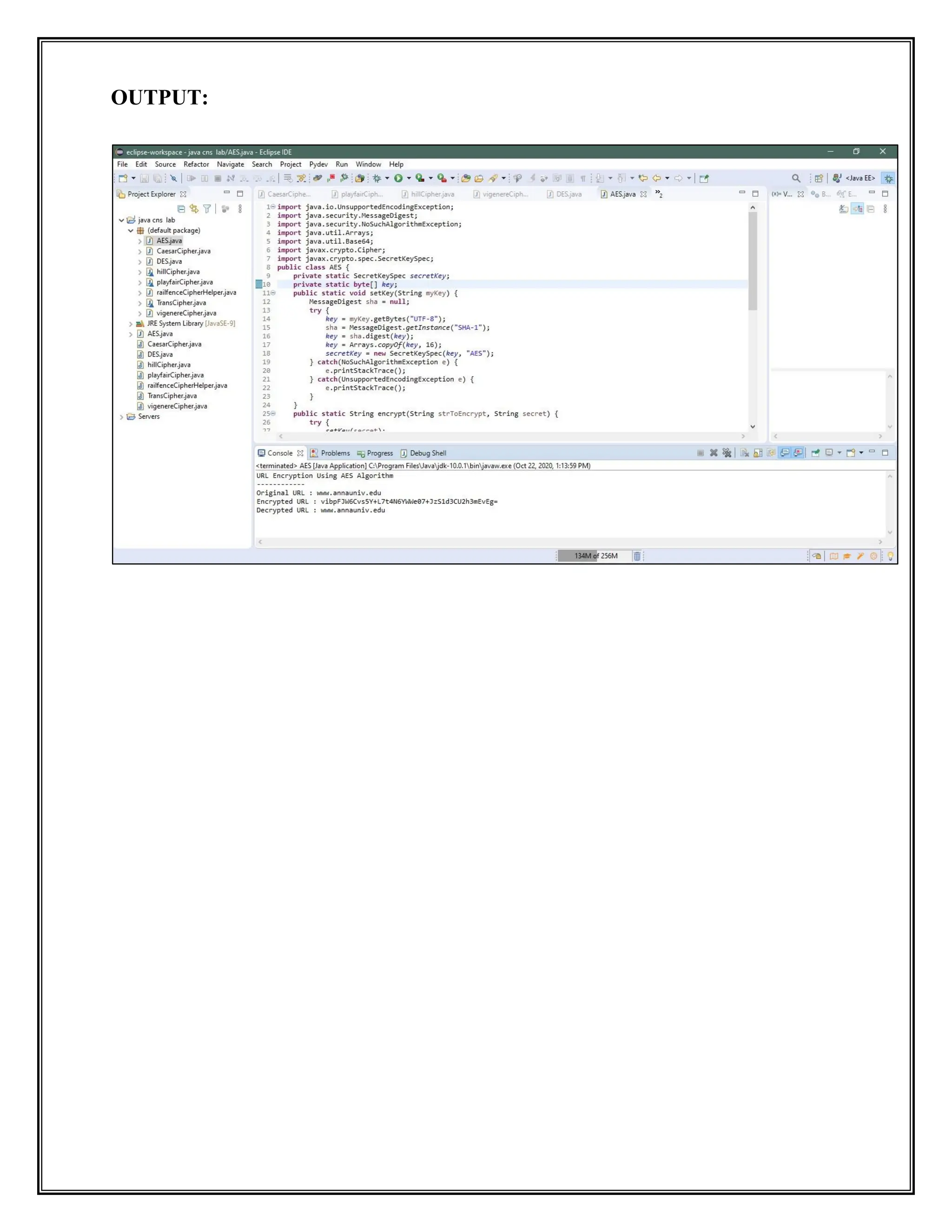Open the Problems view tab

tap(335, 453)
